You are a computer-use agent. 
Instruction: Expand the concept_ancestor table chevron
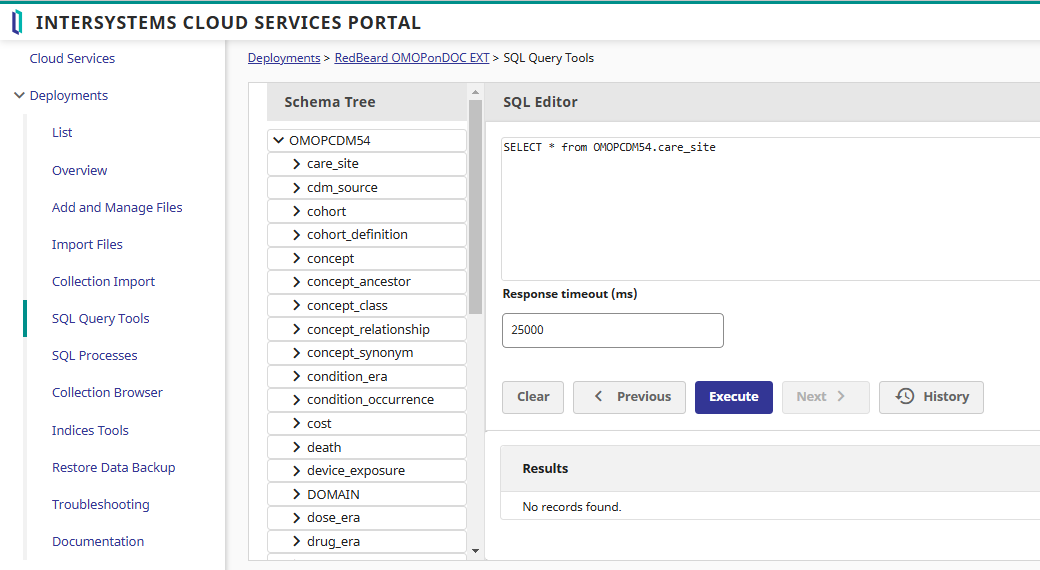point(297,282)
